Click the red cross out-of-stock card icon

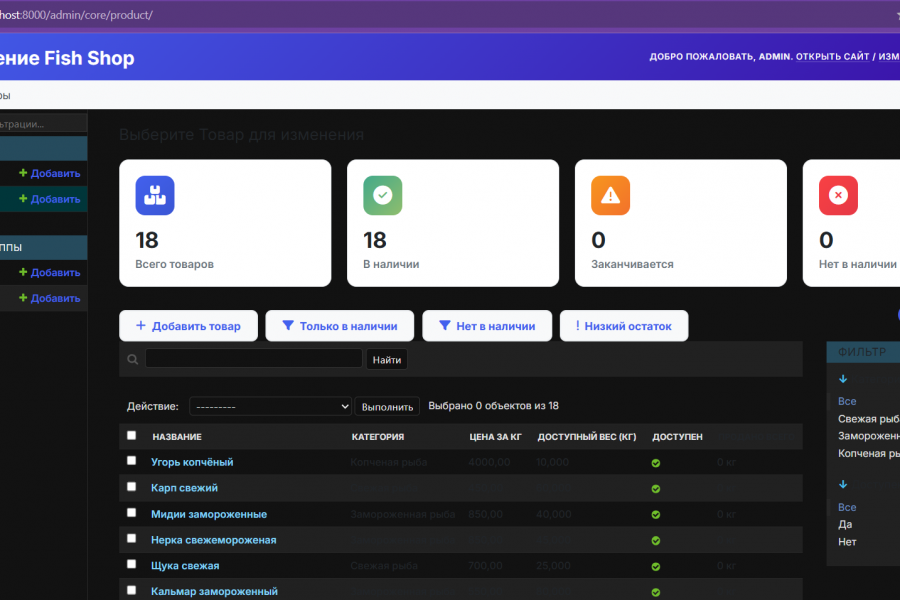point(838,195)
